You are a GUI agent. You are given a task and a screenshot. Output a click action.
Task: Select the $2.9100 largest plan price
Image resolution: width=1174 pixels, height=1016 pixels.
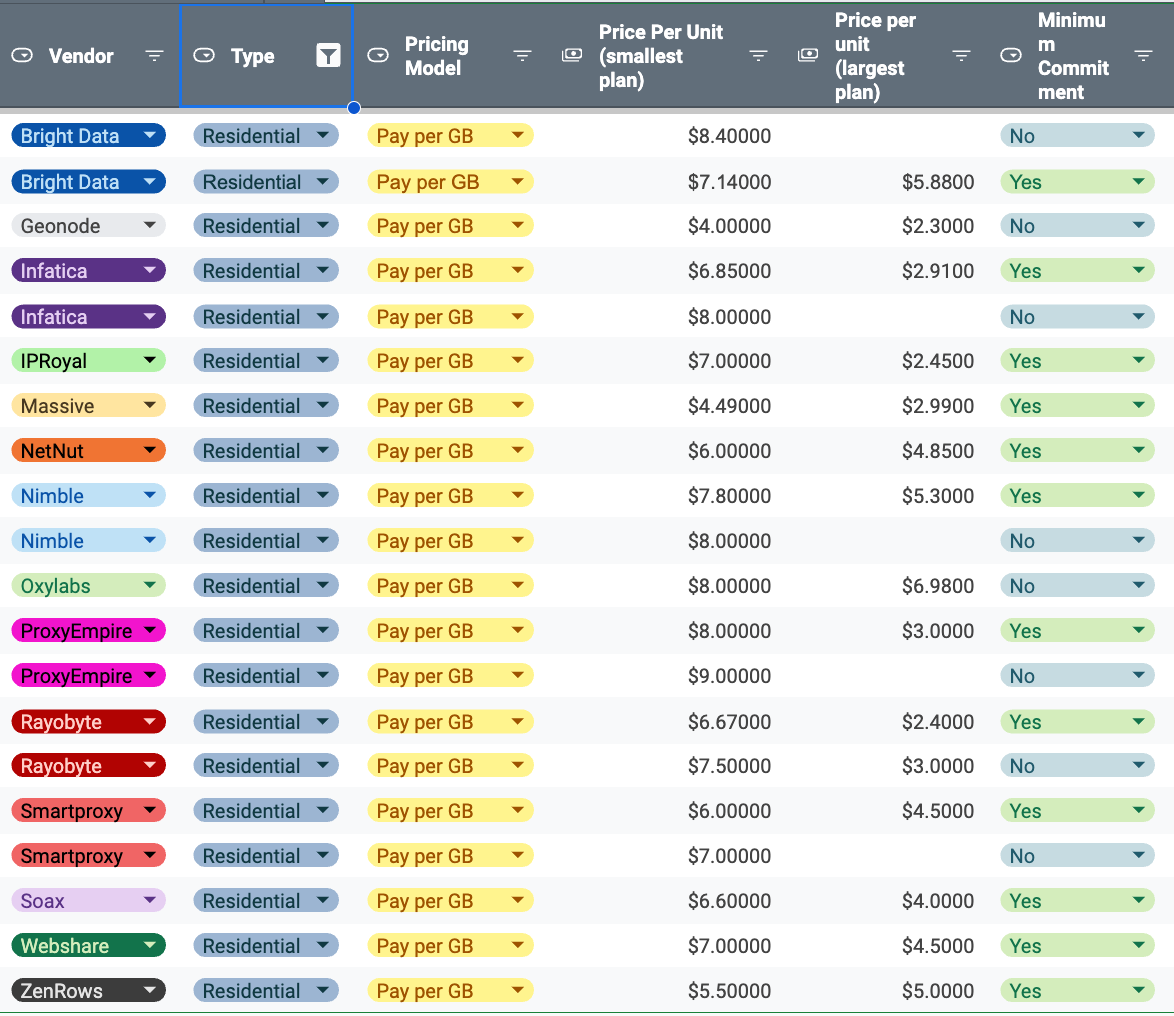937,271
